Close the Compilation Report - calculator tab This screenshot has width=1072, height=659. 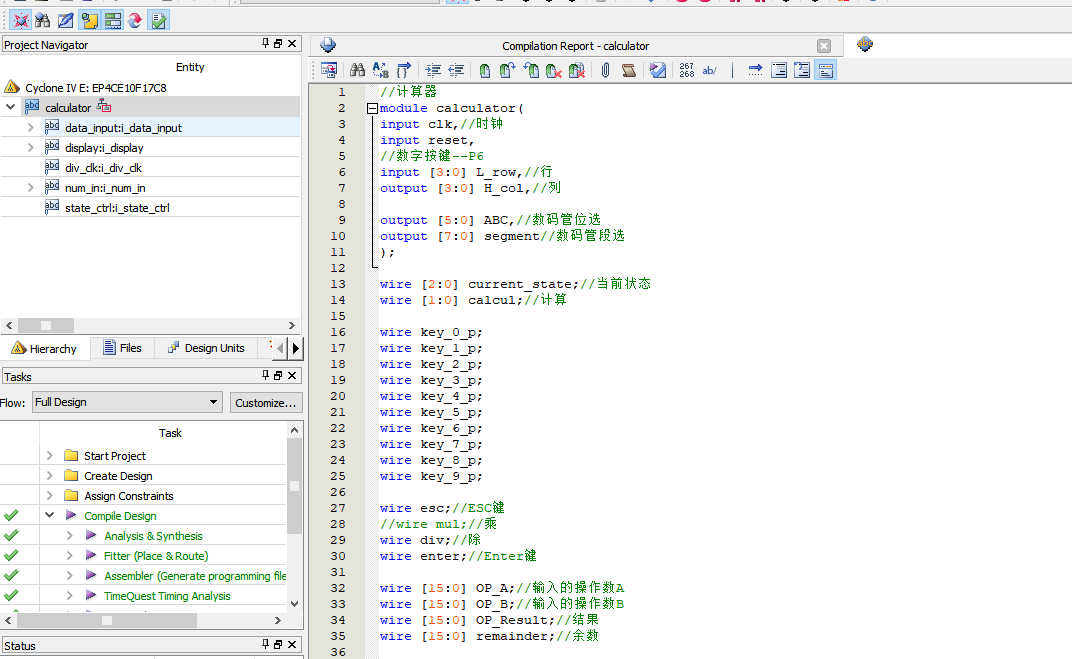(x=824, y=46)
